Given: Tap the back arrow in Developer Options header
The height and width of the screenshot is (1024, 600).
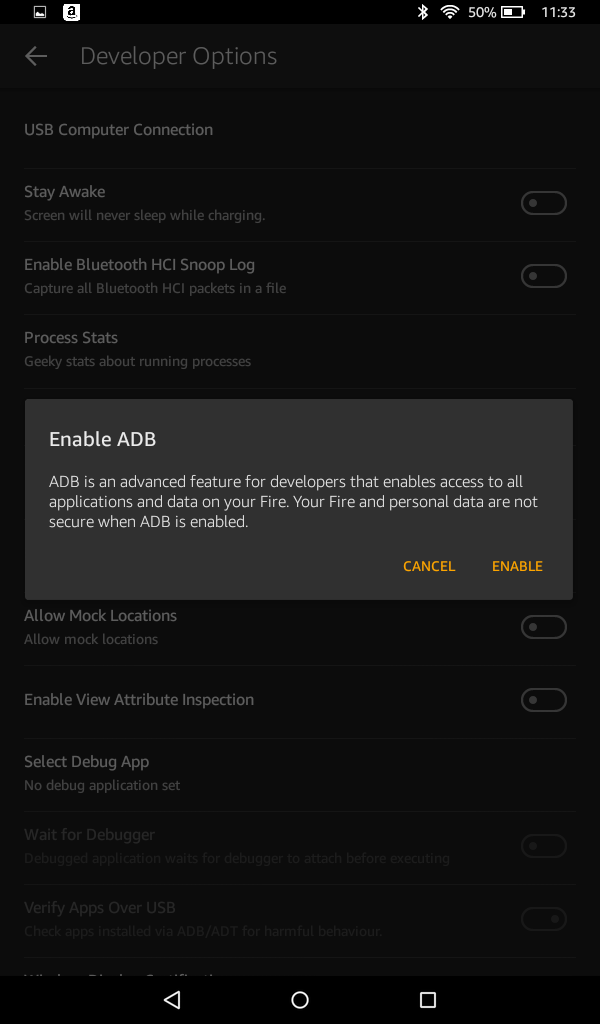Looking at the screenshot, I should coord(35,55).
